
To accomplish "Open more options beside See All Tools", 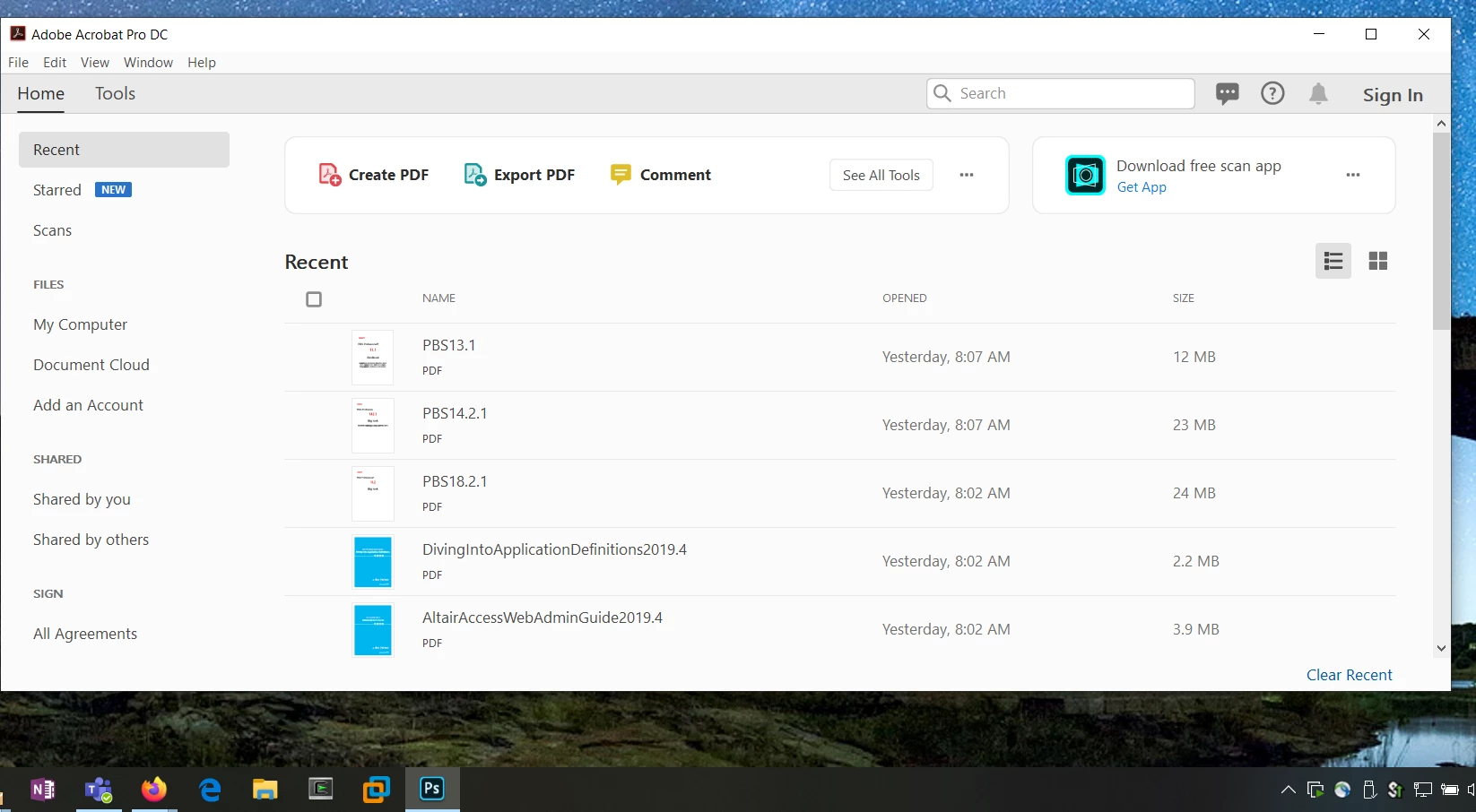I will (x=967, y=175).
